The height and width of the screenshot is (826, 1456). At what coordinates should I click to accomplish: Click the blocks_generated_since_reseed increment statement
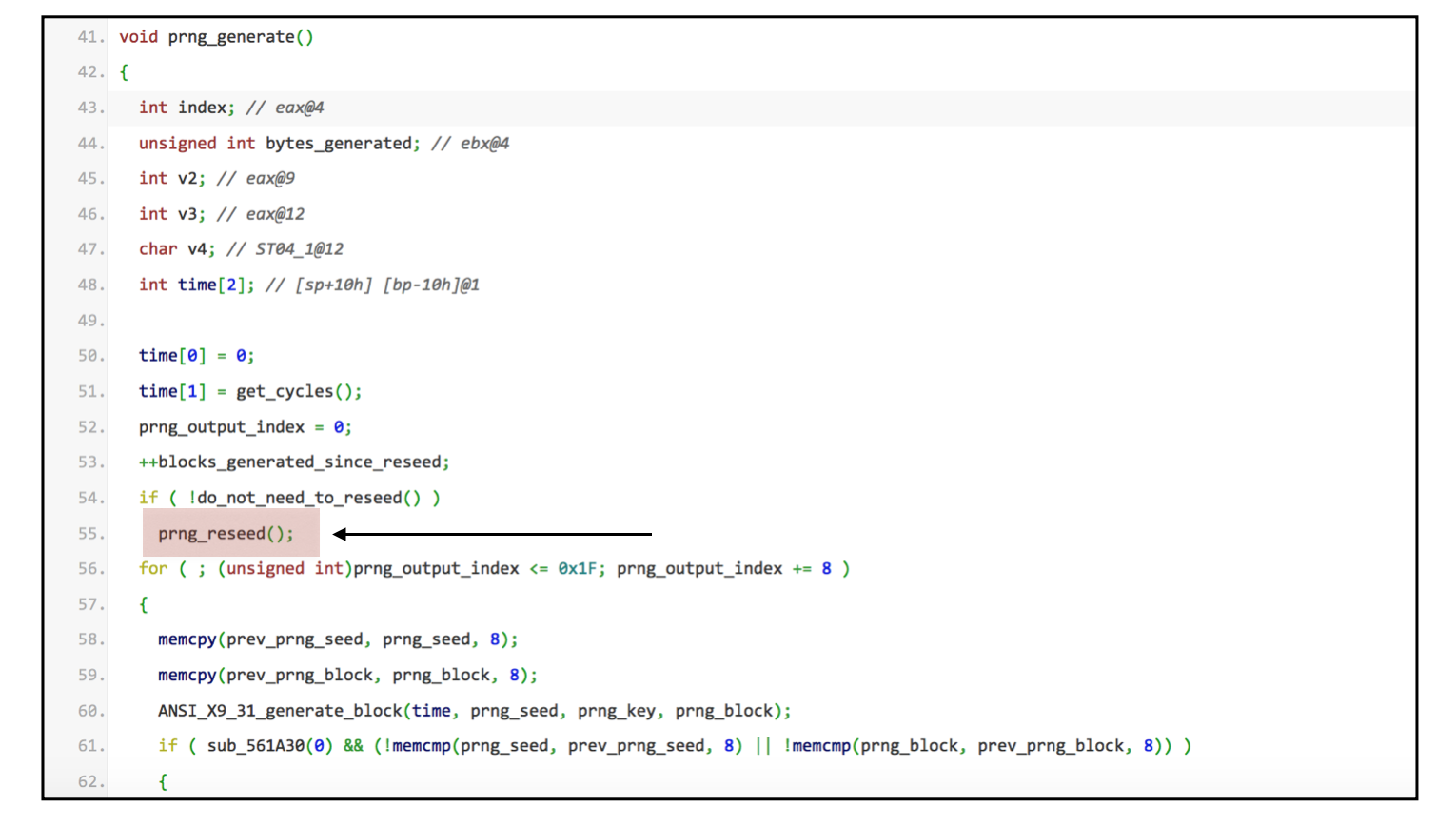click(293, 462)
